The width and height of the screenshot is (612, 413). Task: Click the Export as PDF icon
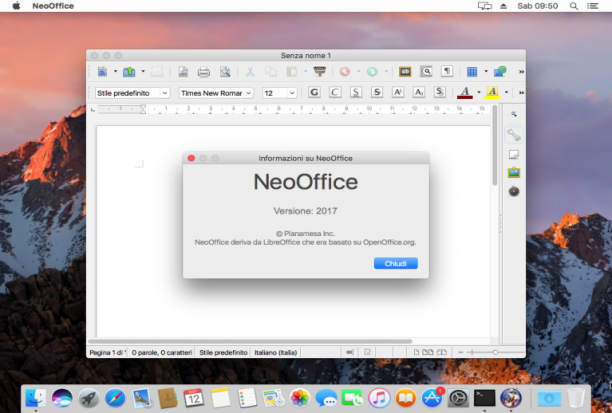(x=183, y=71)
